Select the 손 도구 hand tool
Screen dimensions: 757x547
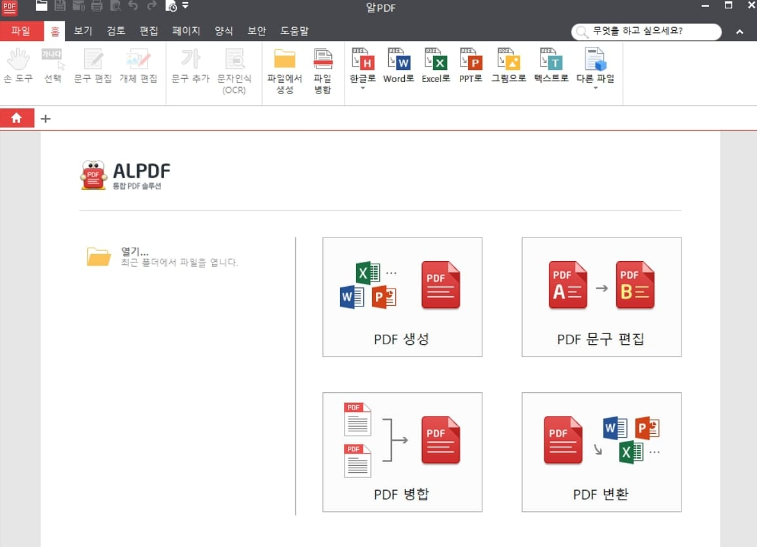pyautogui.click(x=18, y=66)
